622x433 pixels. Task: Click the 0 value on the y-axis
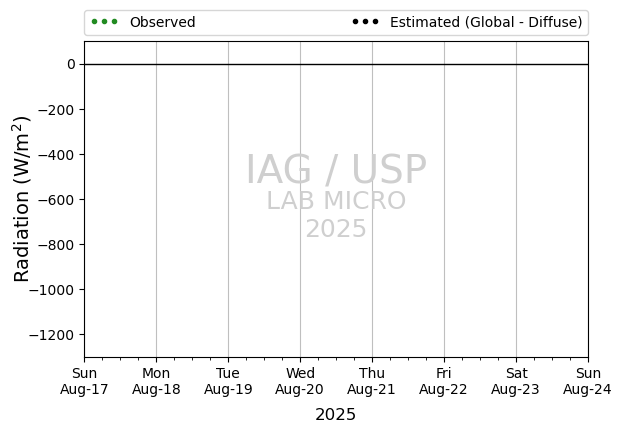[x=71, y=64]
